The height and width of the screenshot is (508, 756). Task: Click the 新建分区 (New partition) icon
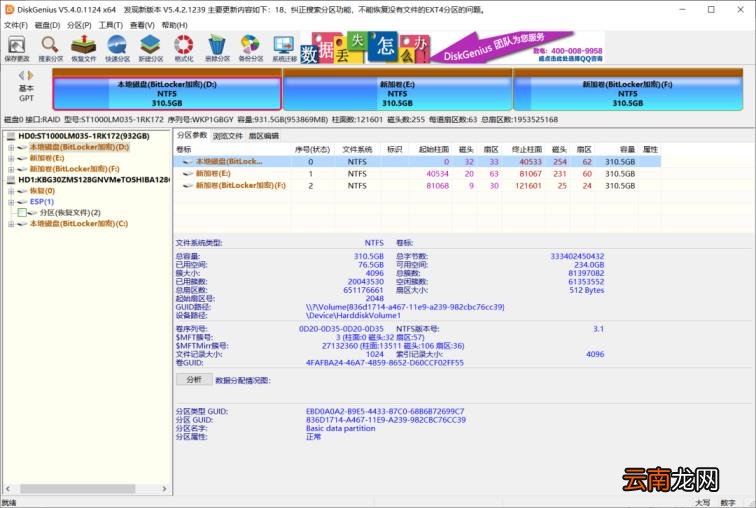pos(150,48)
